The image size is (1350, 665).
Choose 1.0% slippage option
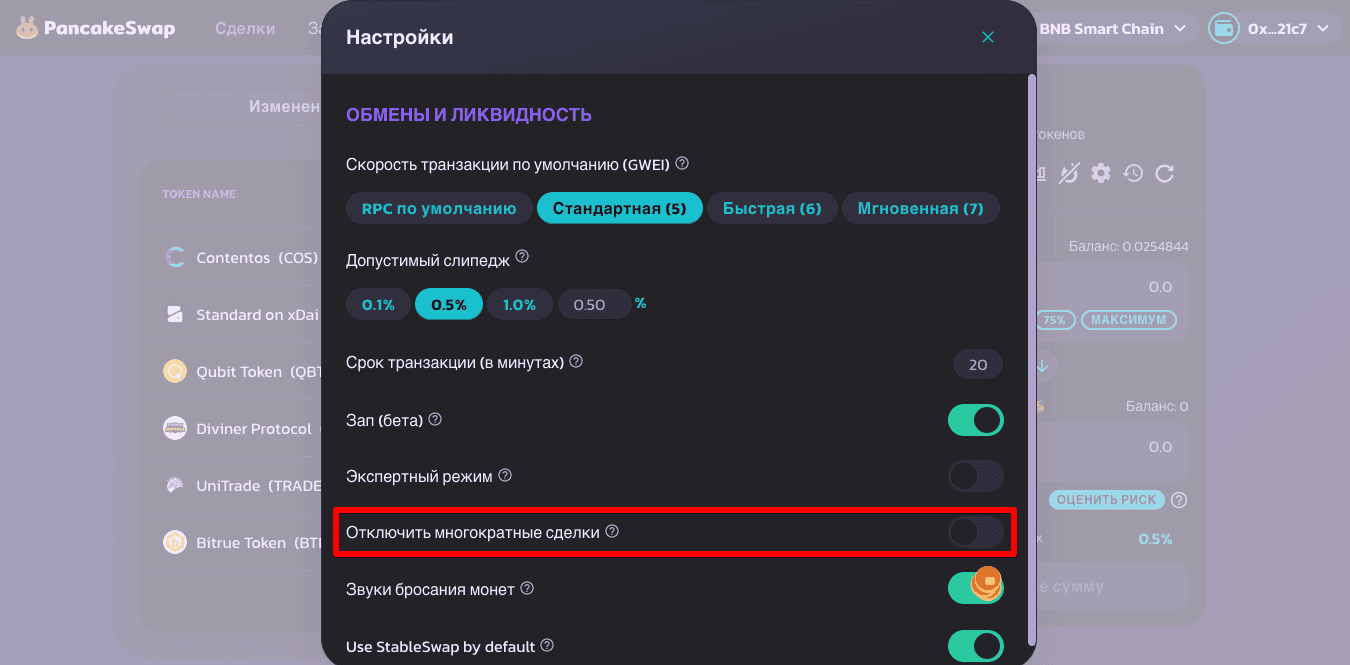(520, 304)
